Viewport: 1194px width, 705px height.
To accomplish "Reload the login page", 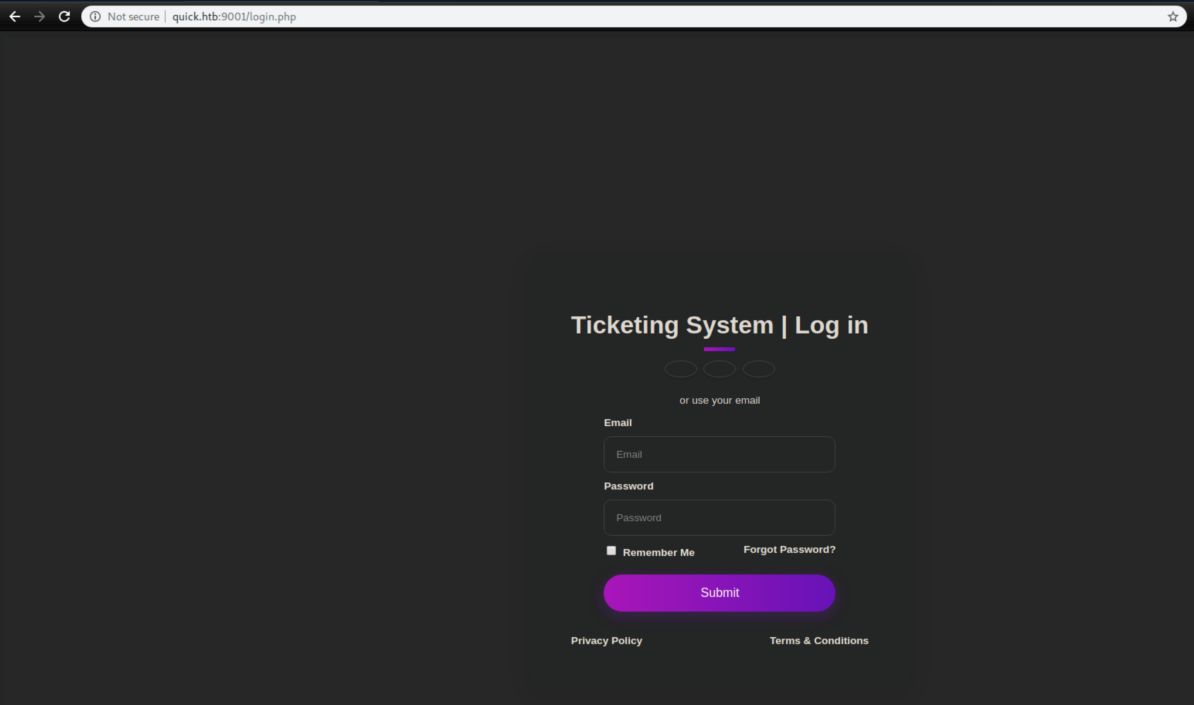I will [x=65, y=17].
